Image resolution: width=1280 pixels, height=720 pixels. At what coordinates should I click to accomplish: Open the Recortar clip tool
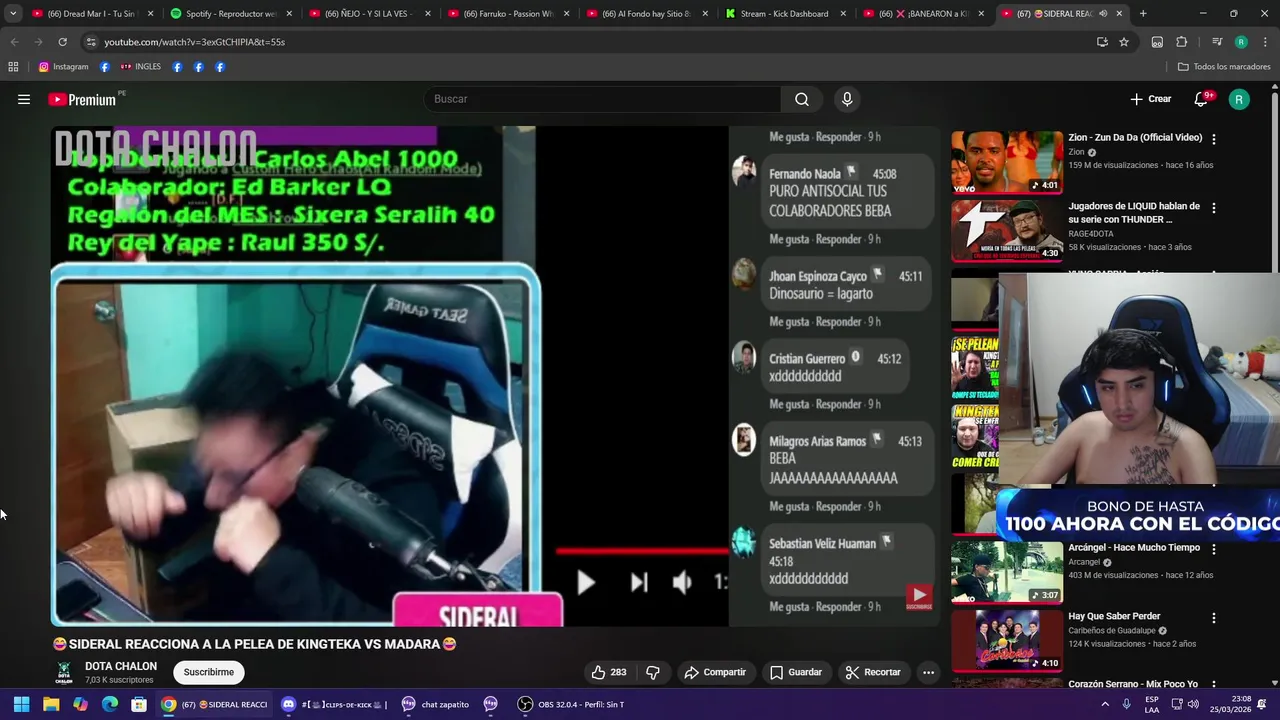[x=873, y=672]
